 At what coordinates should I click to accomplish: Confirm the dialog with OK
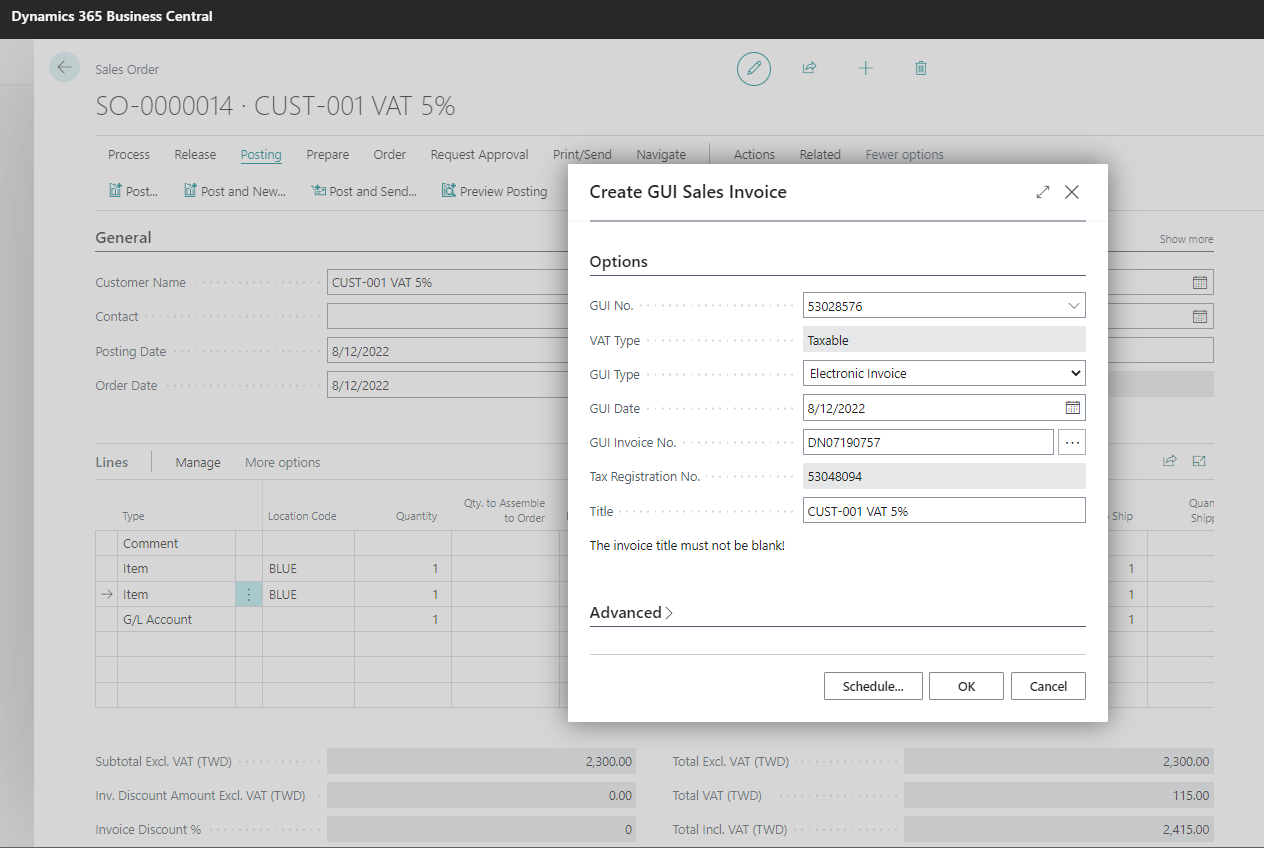click(x=966, y=686)
